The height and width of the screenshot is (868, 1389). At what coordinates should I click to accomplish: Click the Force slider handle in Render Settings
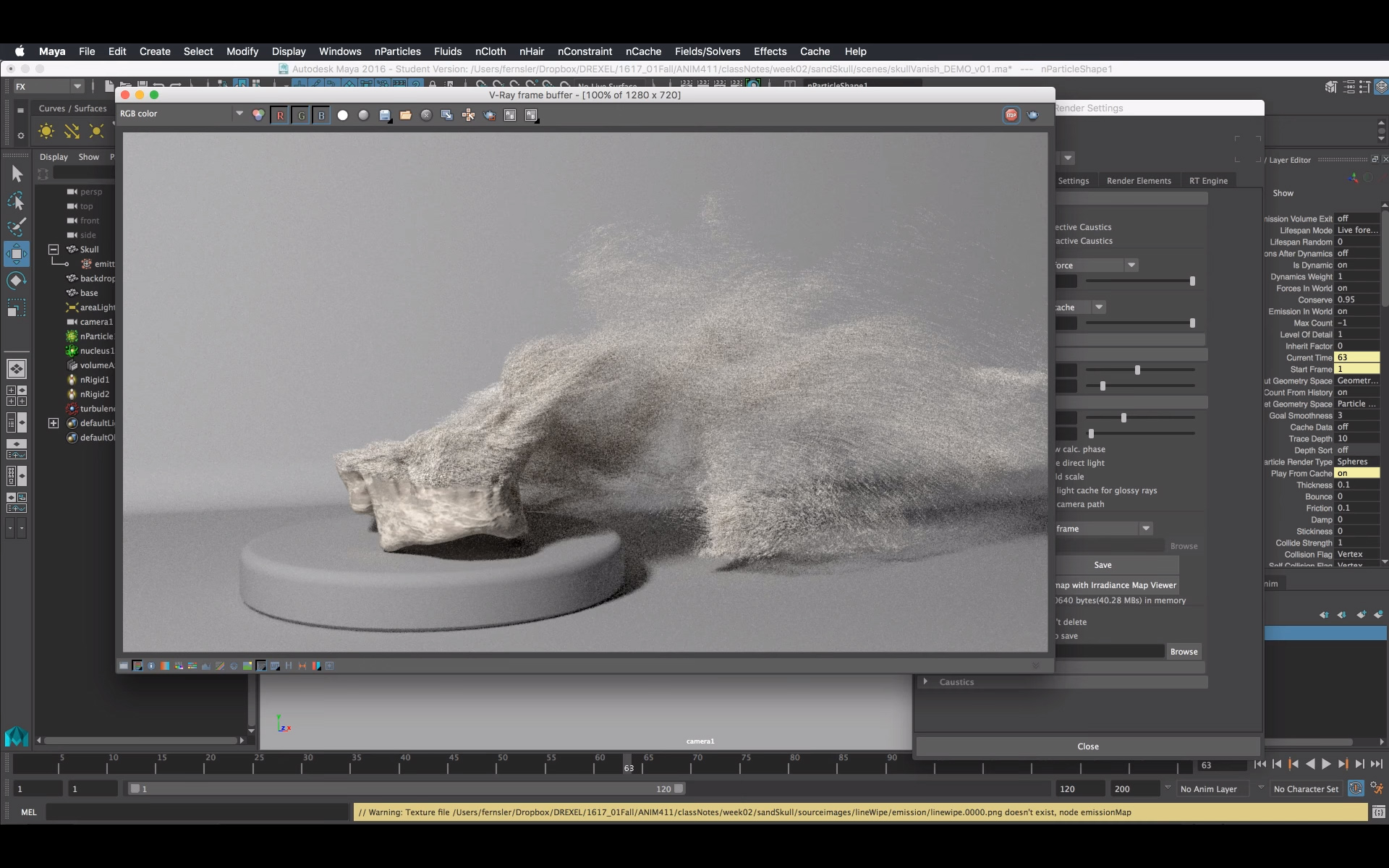tap(1192, 281)
